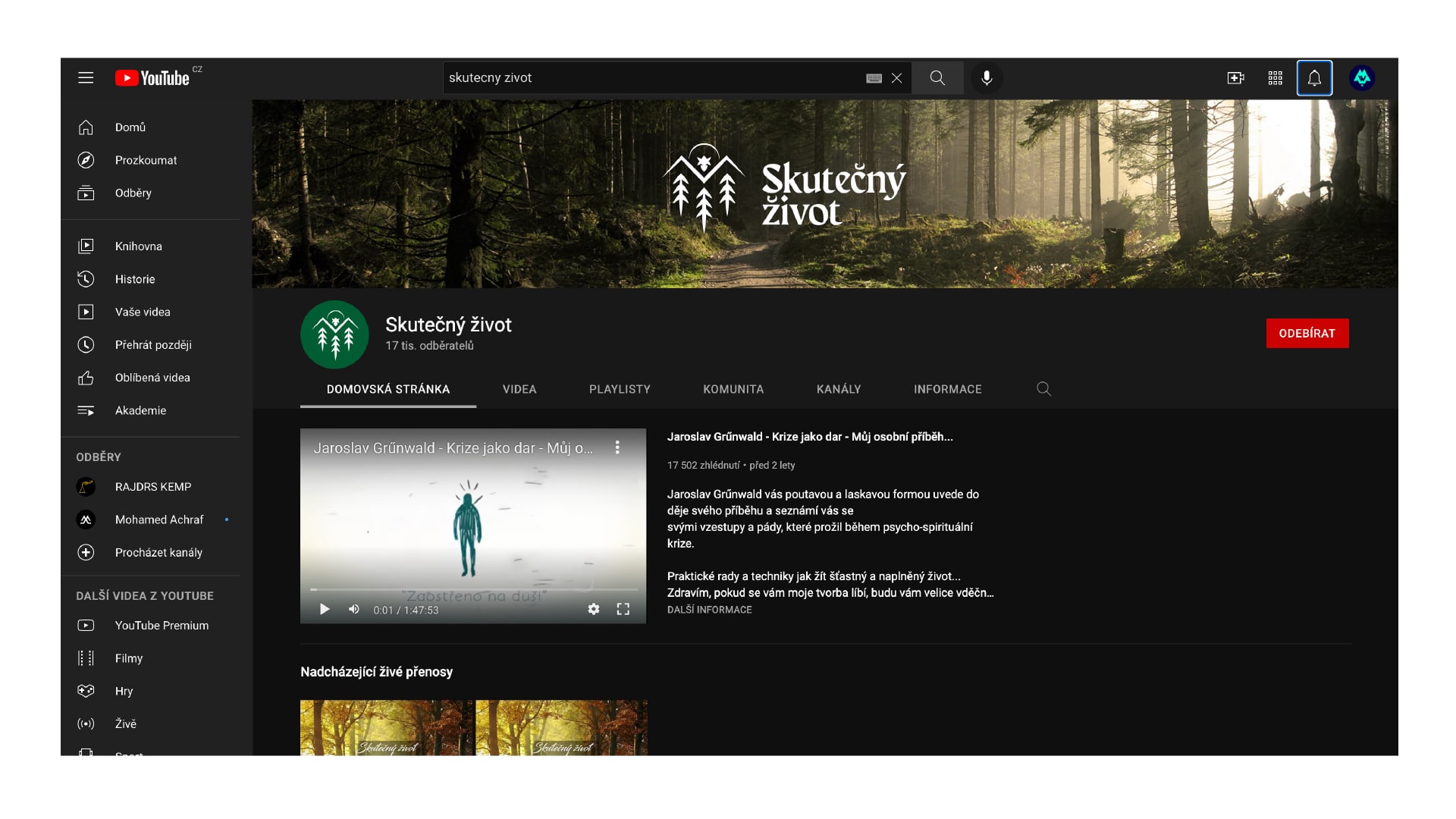Open the account avatar menu
This screenshot has width=1456, height=819.
coord(1362,78)
